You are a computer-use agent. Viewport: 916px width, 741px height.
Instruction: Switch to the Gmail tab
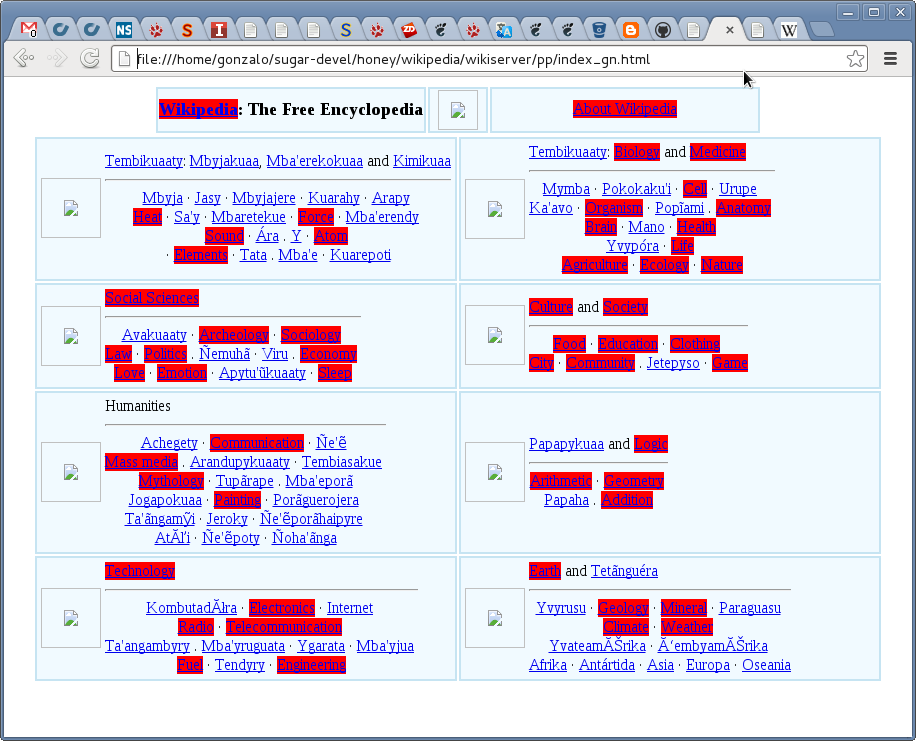point(29,30)
